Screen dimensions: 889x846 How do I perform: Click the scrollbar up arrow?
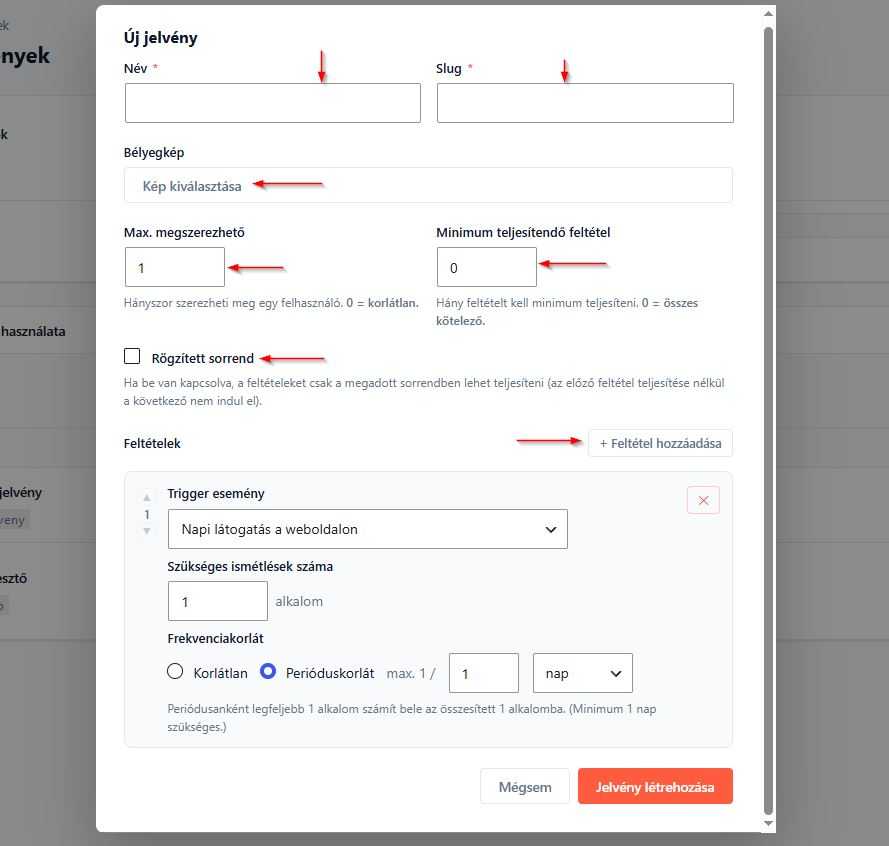click(x=768, y=14)
